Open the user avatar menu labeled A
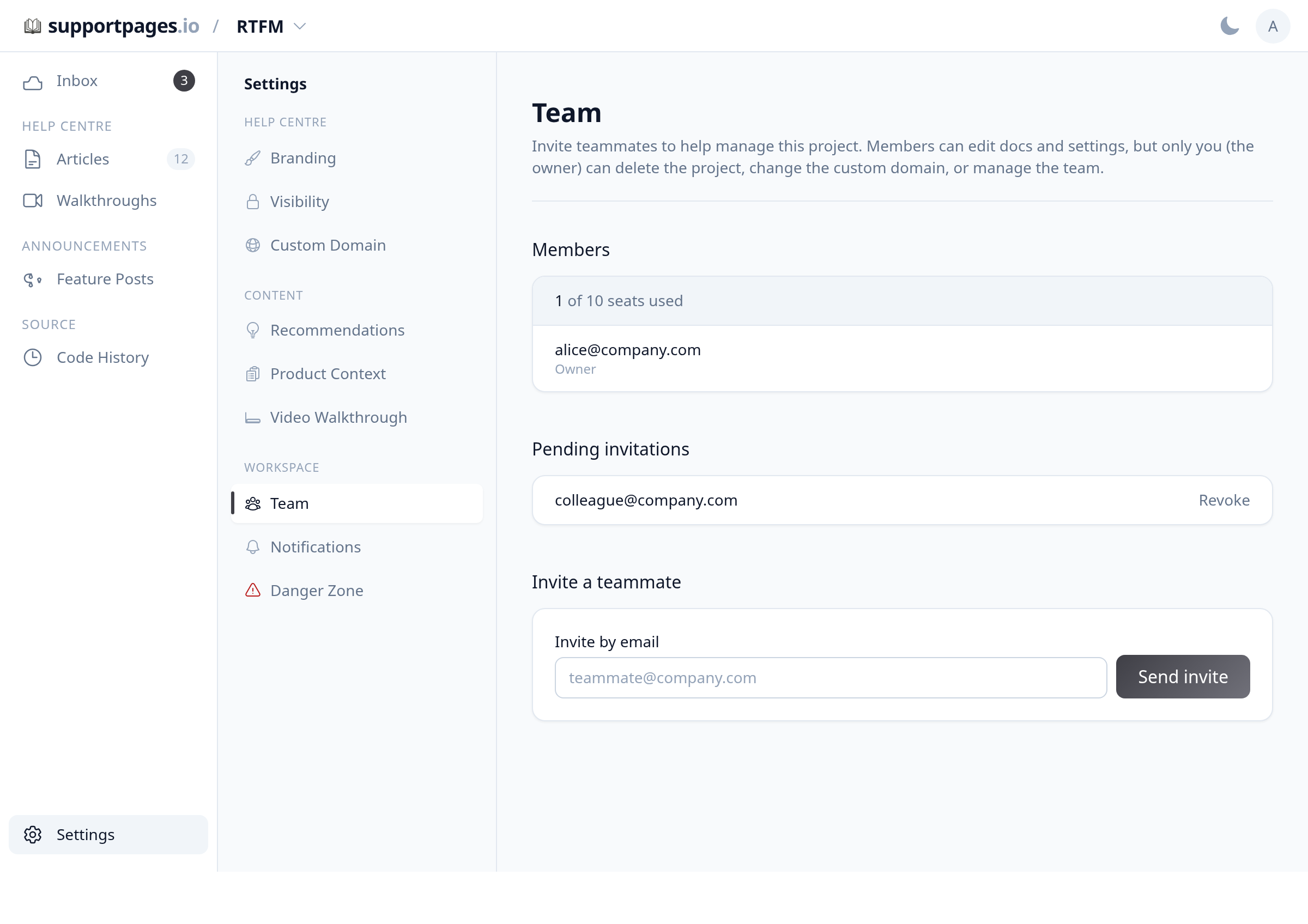 pyautogui.click(x=1273, y=26)
